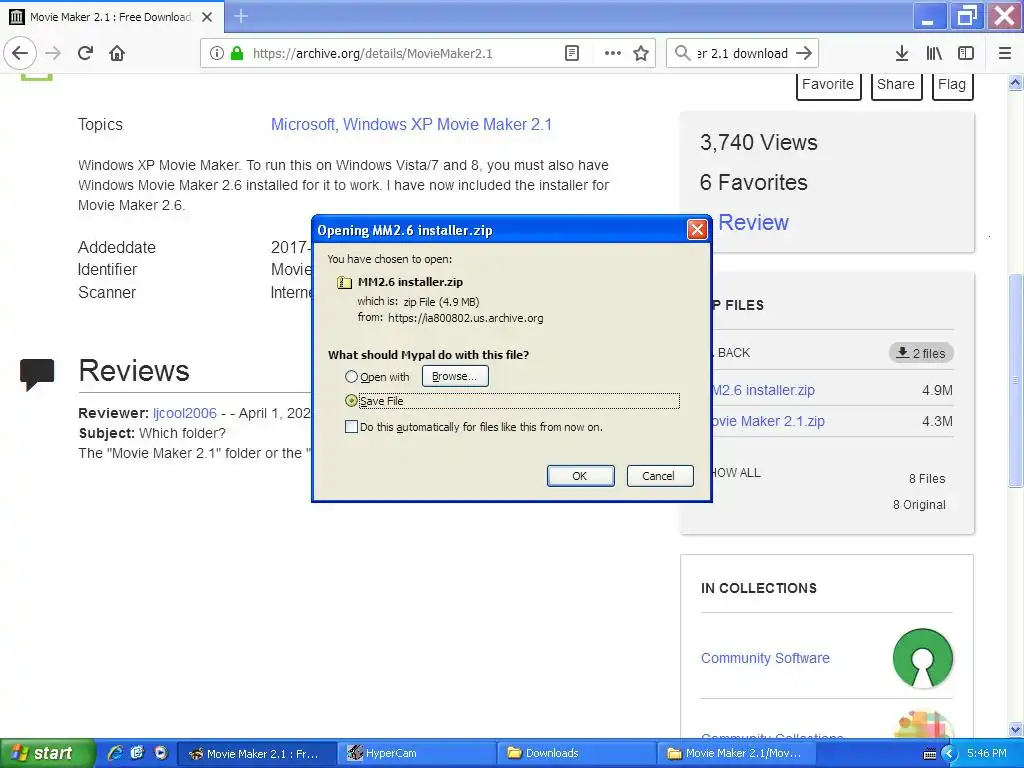Viewport: 1024px width, 768px height.
Task: Click the Favorite button
Action: pyautogui.click(x=828, y=85)
